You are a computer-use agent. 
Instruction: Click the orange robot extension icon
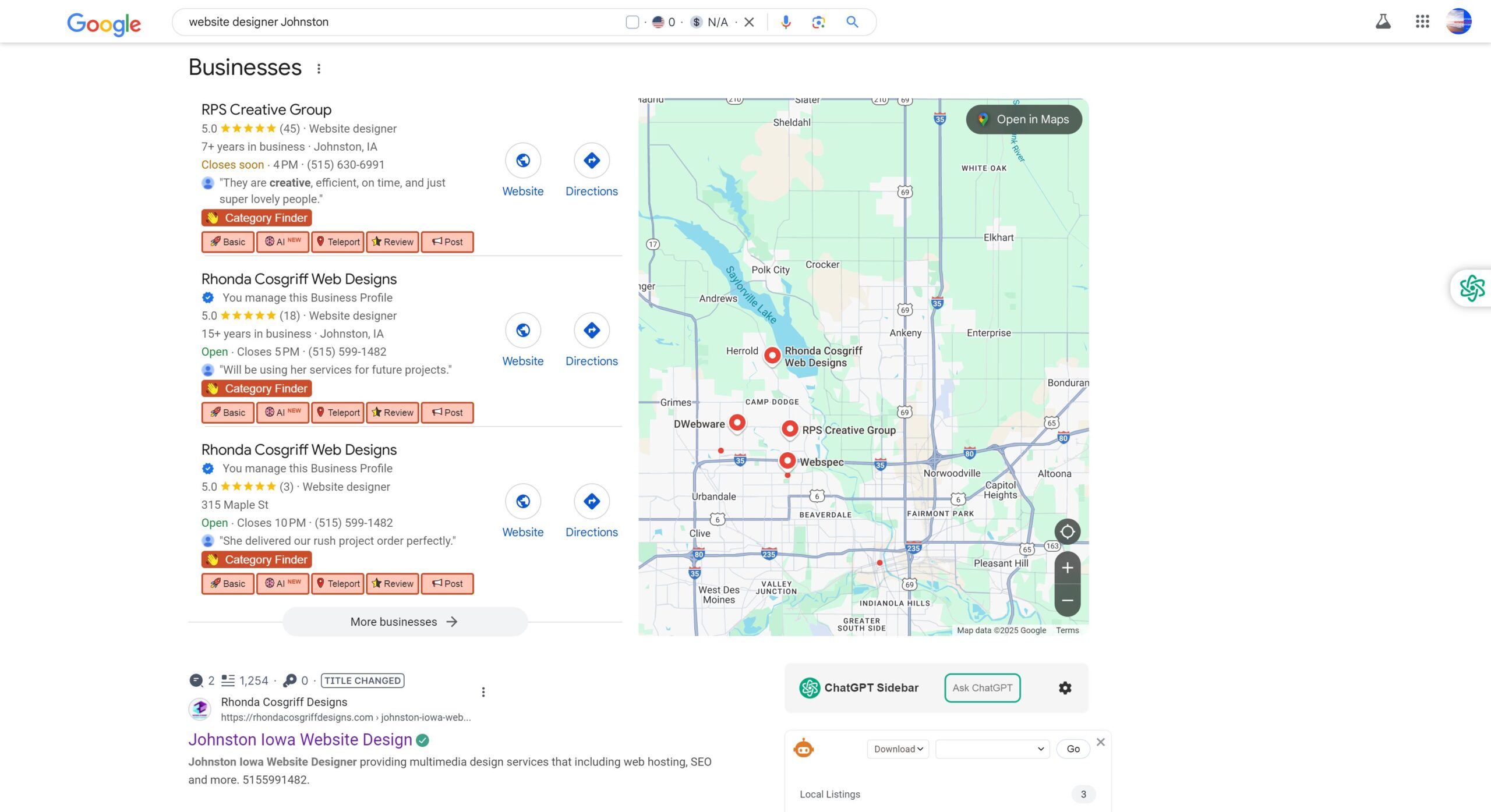[x=803, y=748]
